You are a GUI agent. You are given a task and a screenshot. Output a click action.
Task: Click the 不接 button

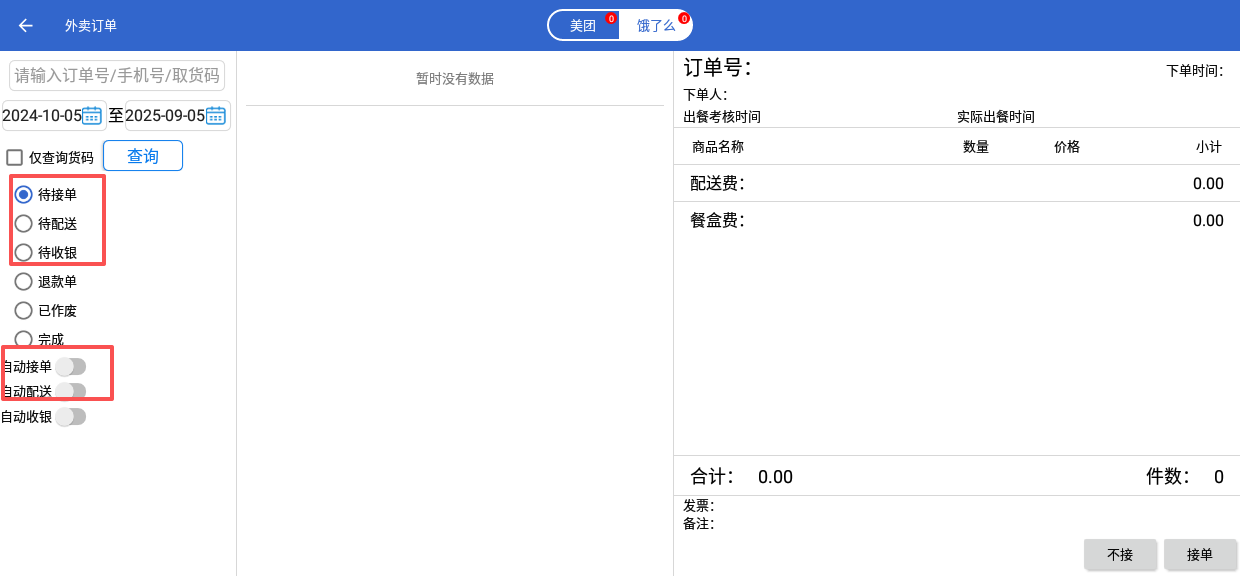pyautogui.click(x=1120, y=555)
